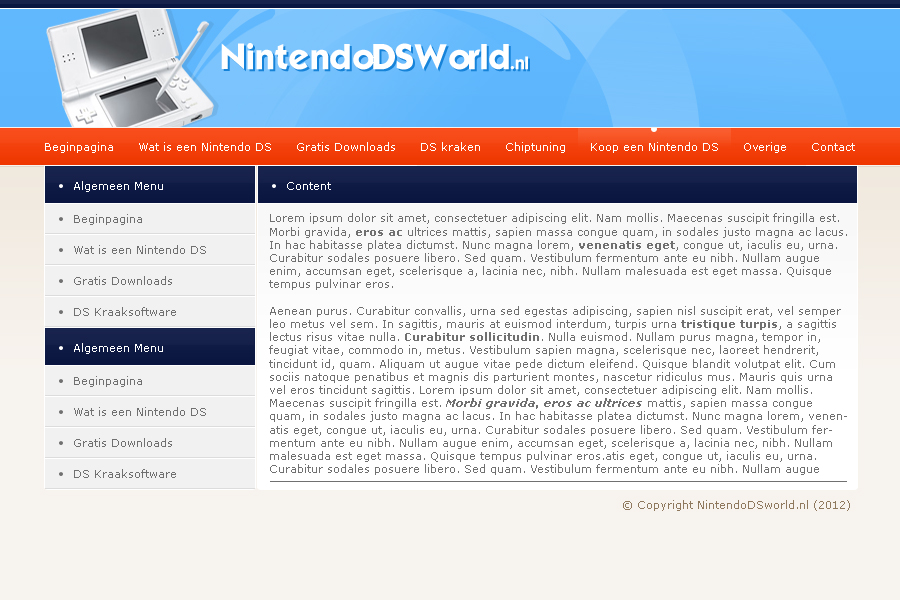Click the bold words 'Curabitur sollicitudin'
The height and width of the screenshot is (600, 900).
(x=472, y=337)
